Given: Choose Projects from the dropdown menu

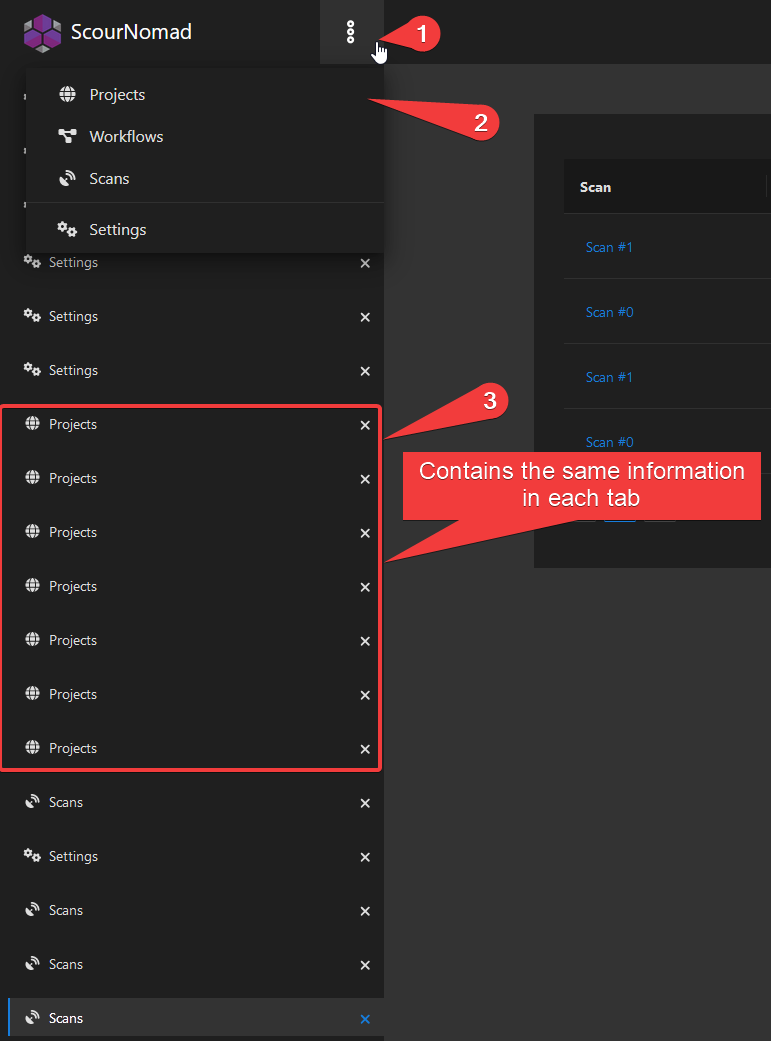Looking at the screenshot, I should coord(205,94).
